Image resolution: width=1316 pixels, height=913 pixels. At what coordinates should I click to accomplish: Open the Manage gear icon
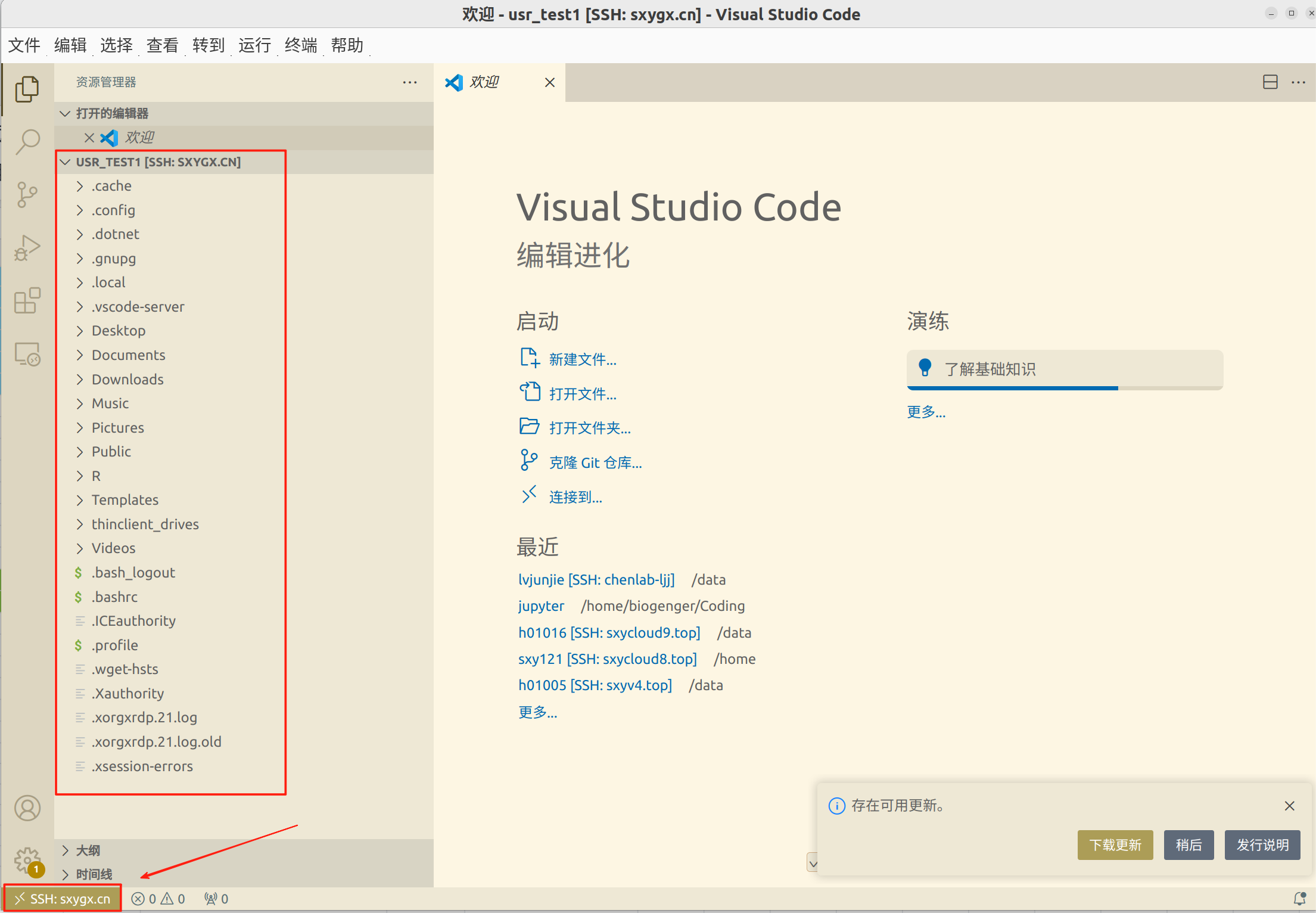pos(27,860)
